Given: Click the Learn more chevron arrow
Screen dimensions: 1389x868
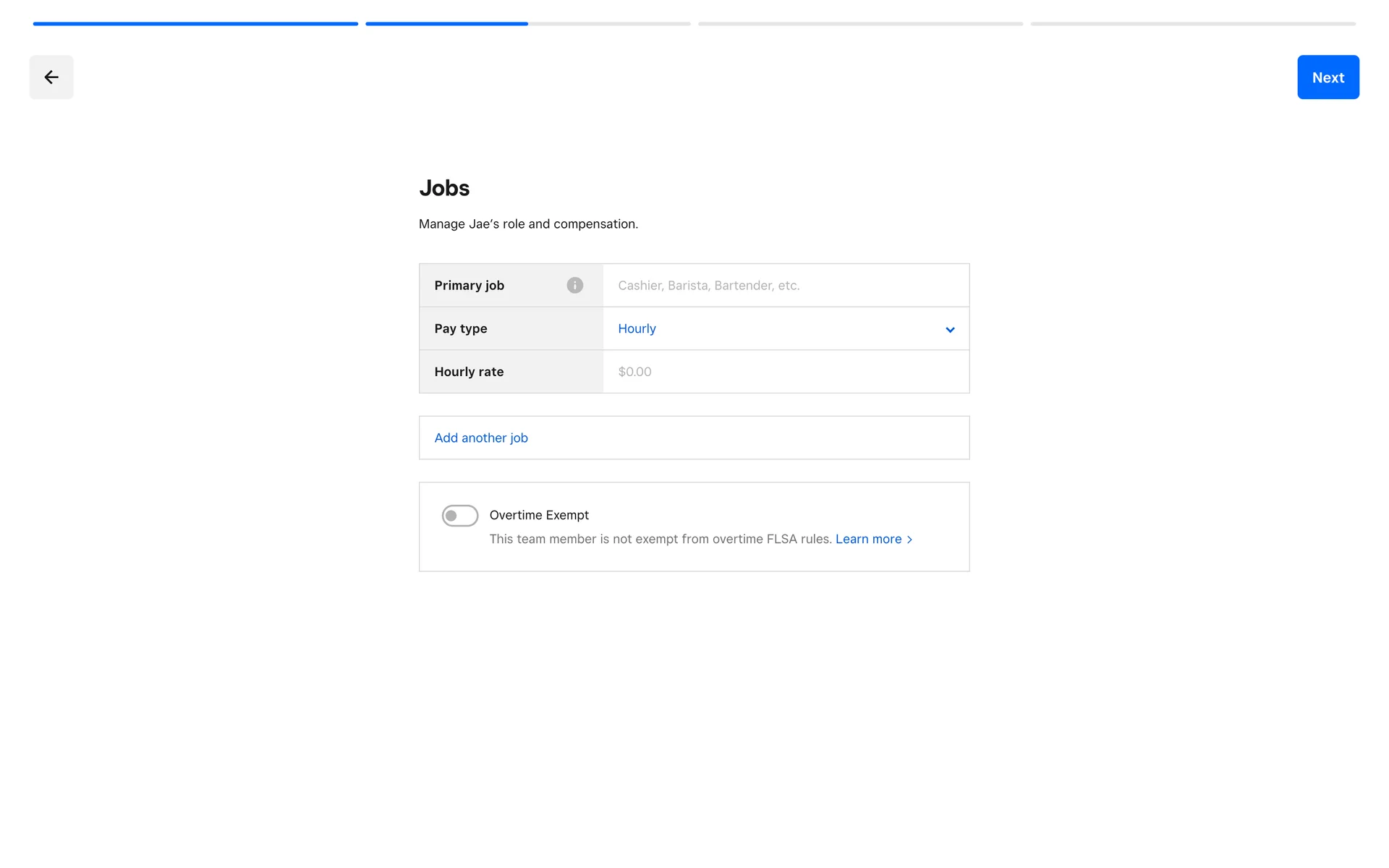Looking at the screenshot, I should [x=910, y=540].
